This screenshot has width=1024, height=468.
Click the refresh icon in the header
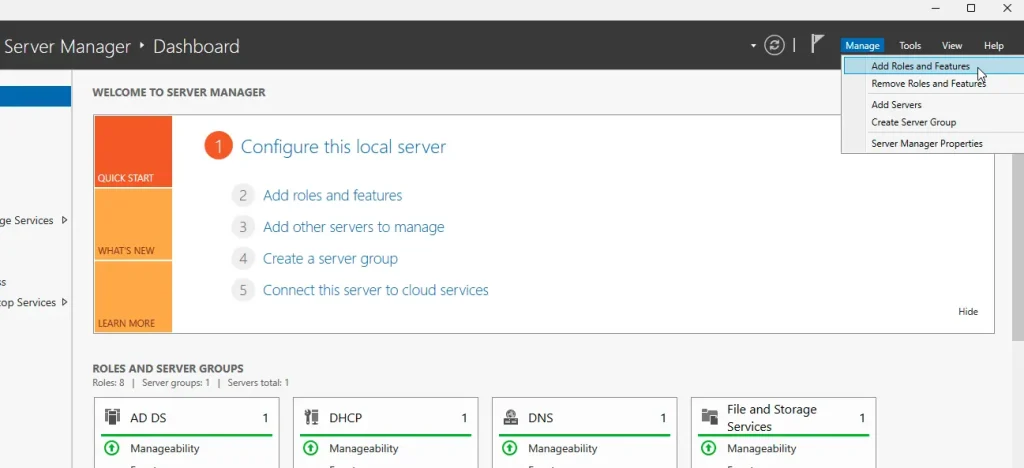coord(774,45)
